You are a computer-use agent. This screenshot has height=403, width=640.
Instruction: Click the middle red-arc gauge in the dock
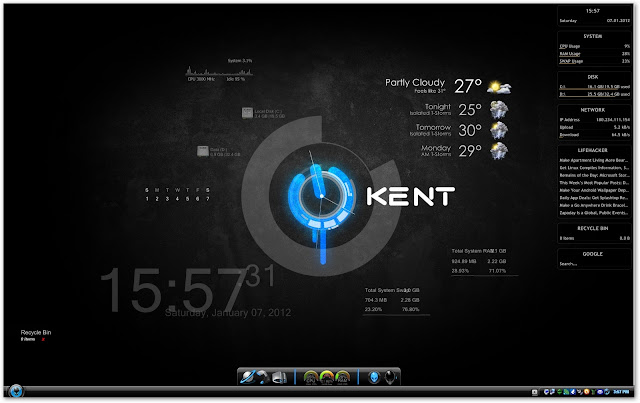pos(327,377)
